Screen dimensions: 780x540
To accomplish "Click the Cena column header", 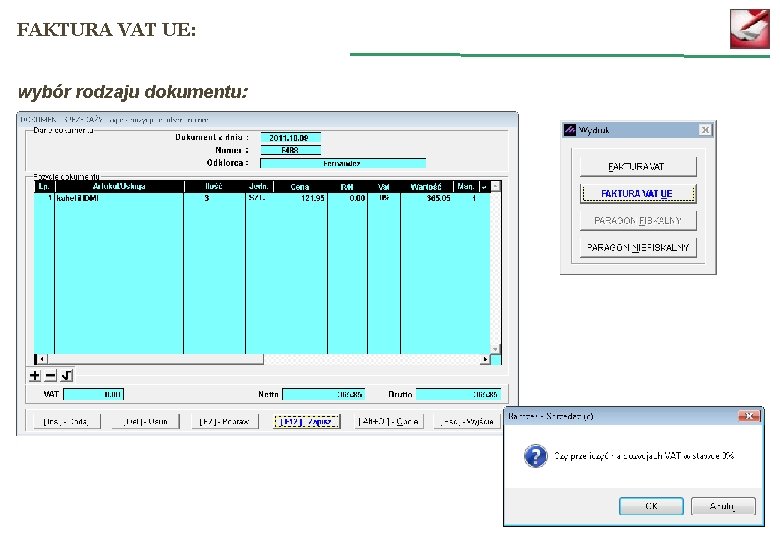I will 300,186.
